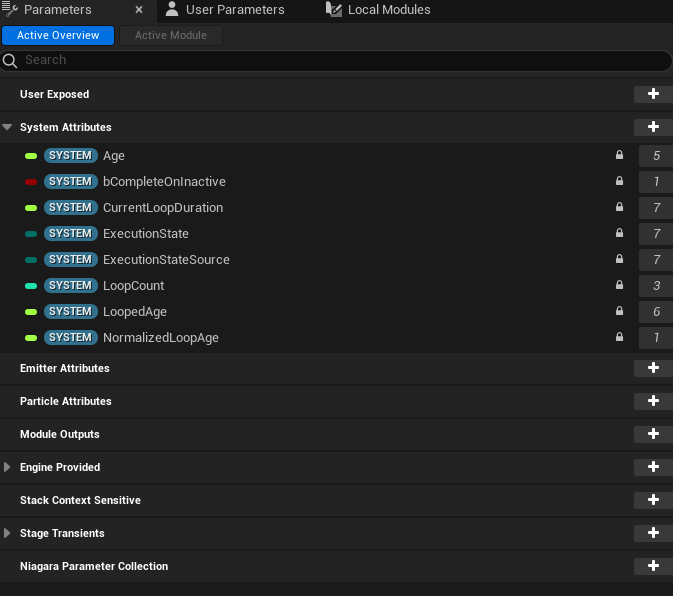
Task: Click the lock icon on ExecutionState row
Action: 619,233
